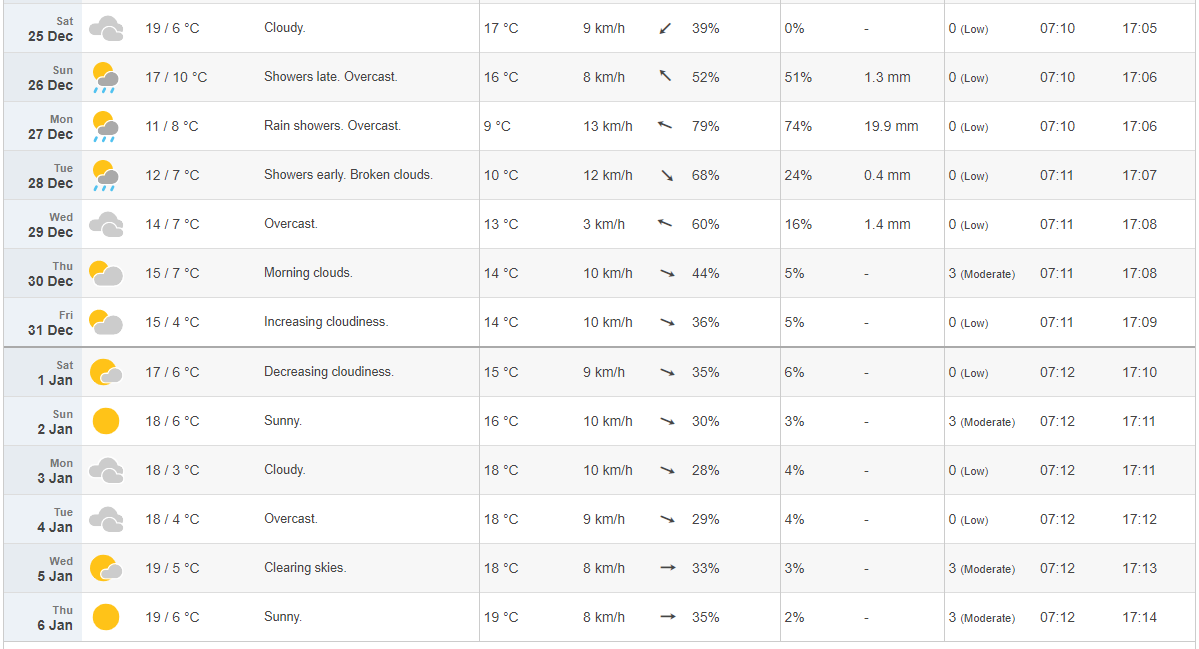Click the sunny icon for Sun 2 Jan
Screen dimensions: 1199x649
point(105,421)
